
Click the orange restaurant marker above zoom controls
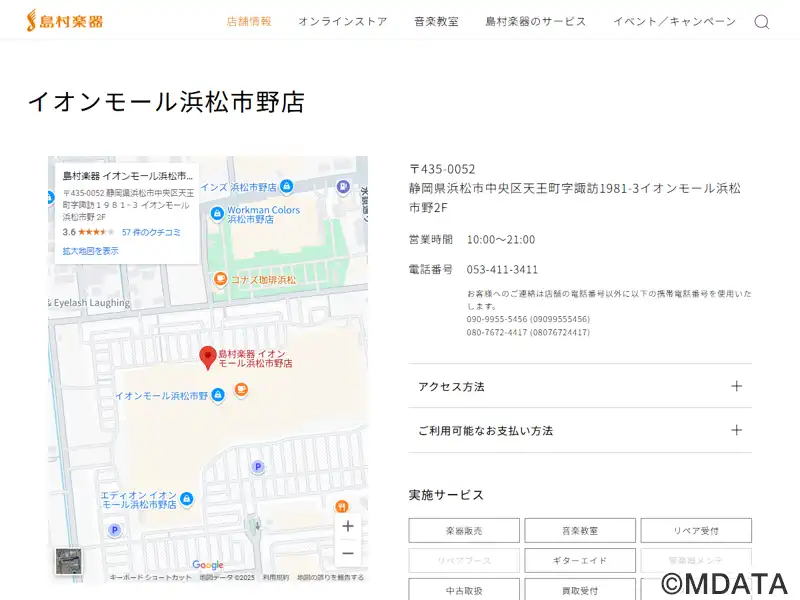(342, 507)
